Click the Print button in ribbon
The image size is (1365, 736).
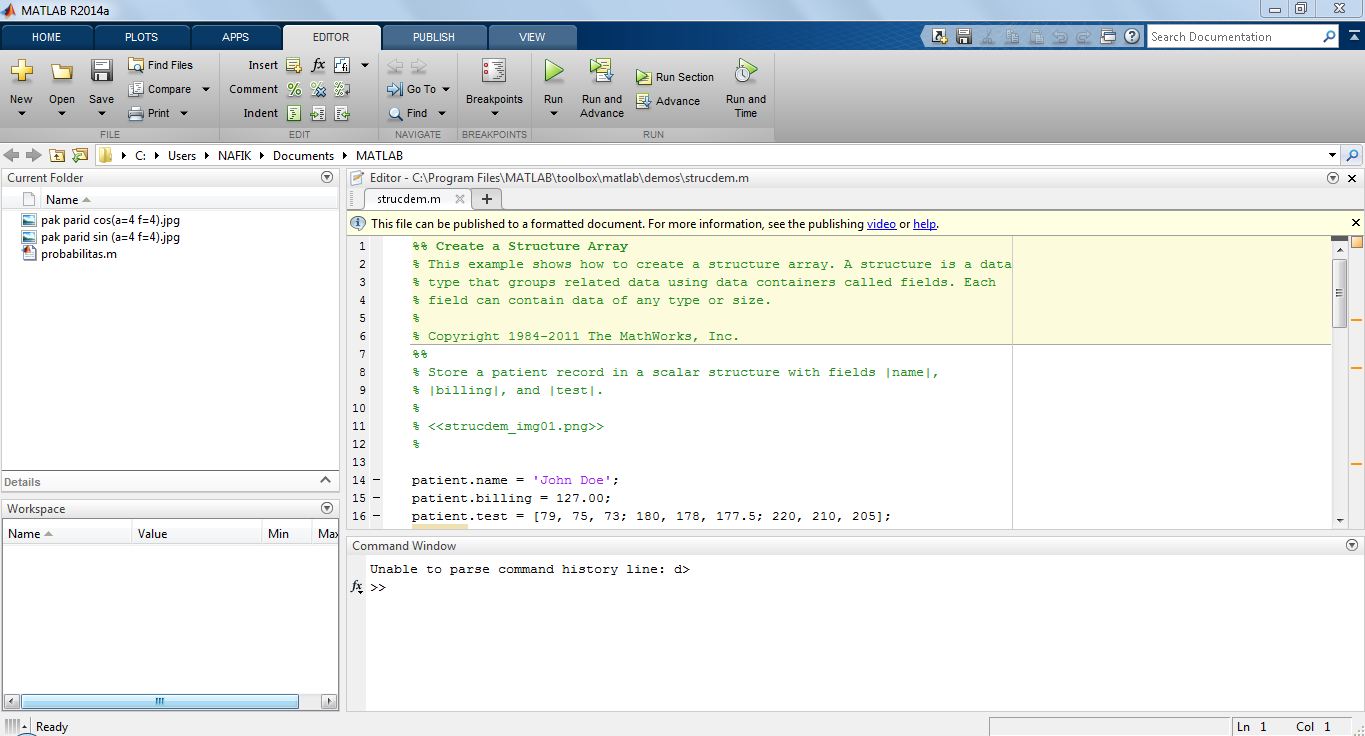click(x=150, y=113)
